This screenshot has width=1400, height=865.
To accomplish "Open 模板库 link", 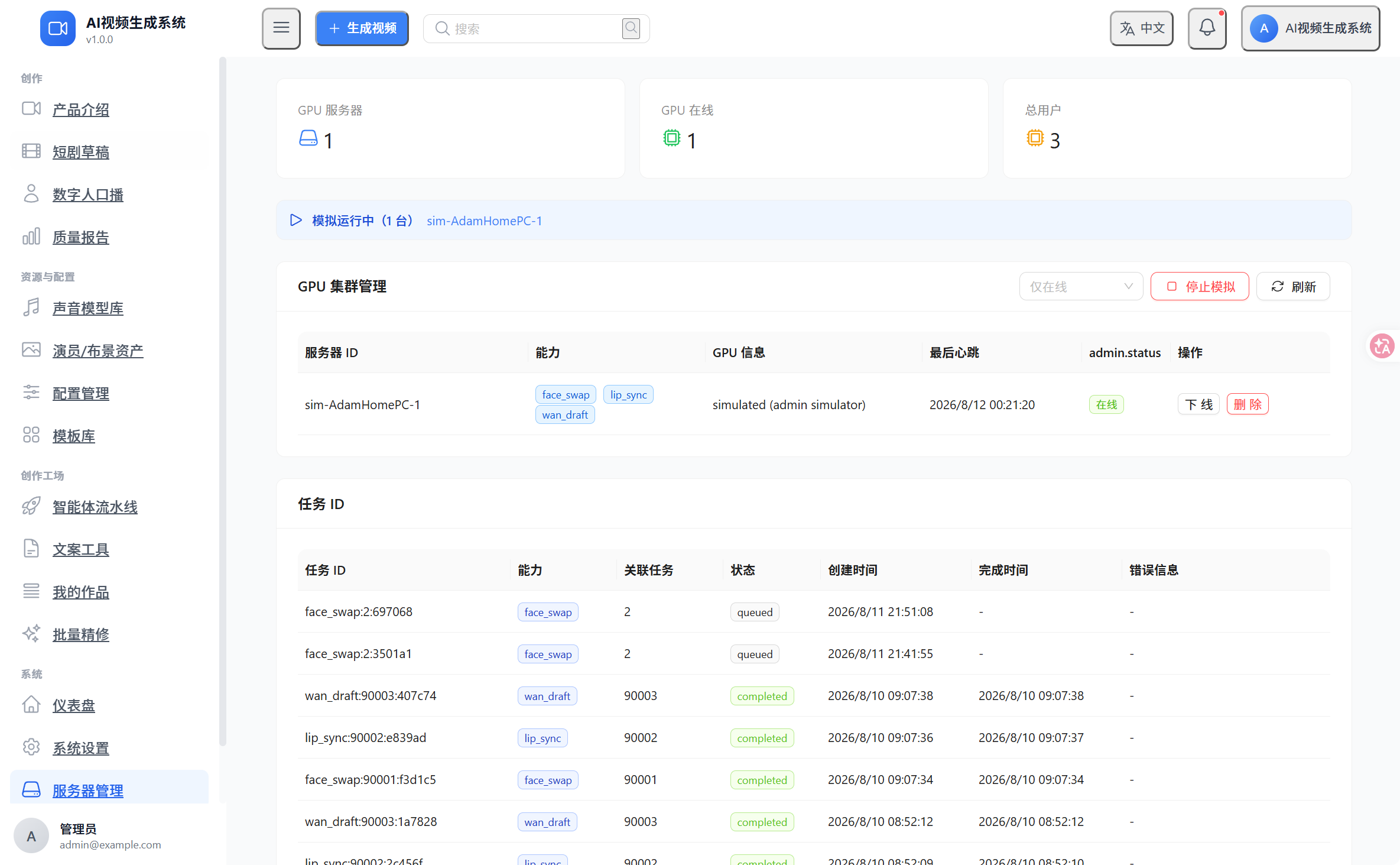I will [x=74, y=436].
